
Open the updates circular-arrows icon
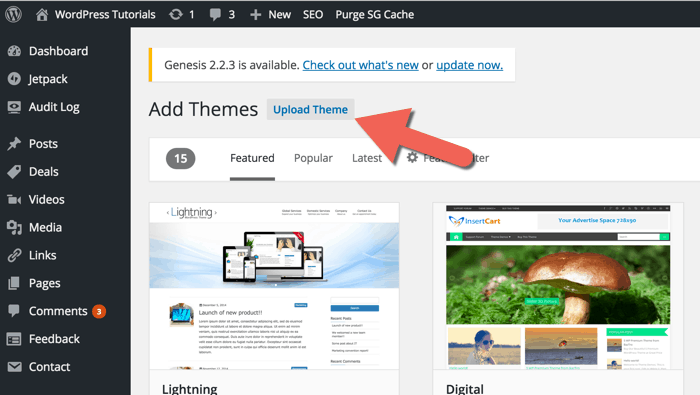pos(175,15)
